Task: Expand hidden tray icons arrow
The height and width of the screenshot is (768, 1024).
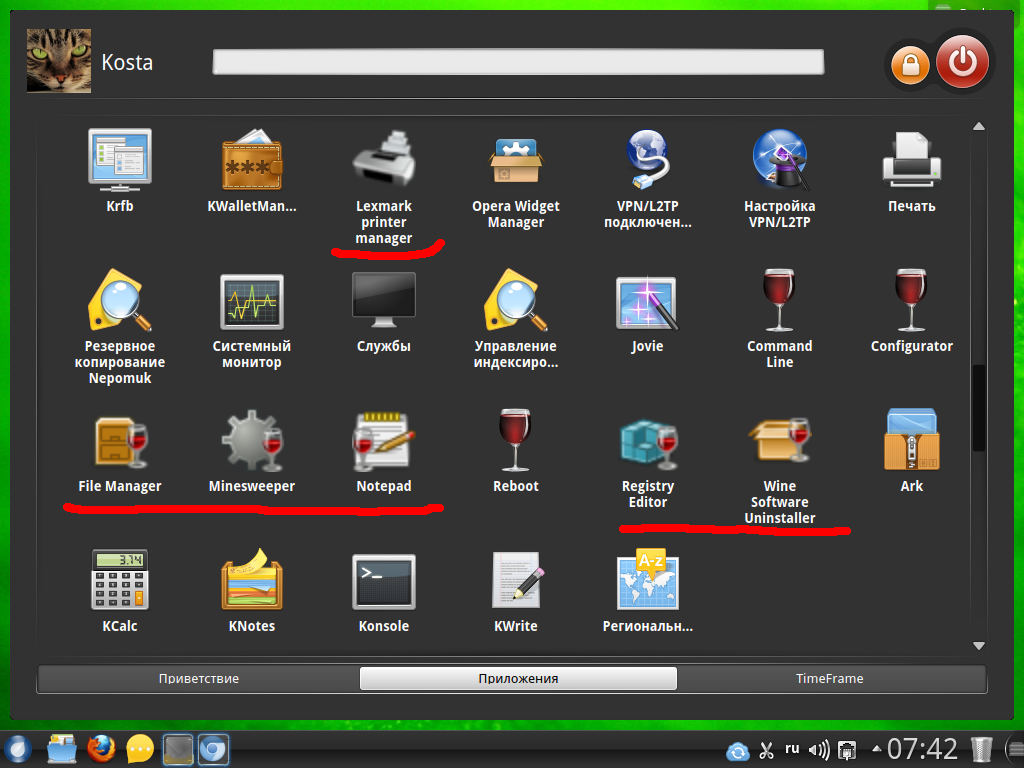Action: (x=876, y=748)
